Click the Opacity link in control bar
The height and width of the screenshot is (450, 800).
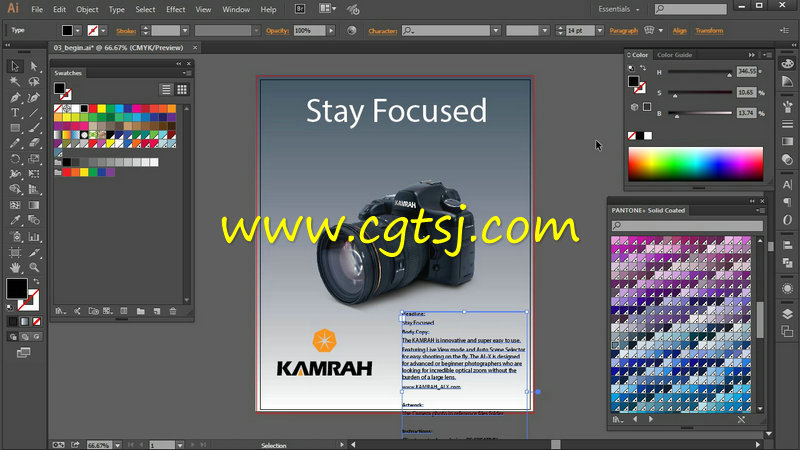pyautogui.click(x=277, y=31)
